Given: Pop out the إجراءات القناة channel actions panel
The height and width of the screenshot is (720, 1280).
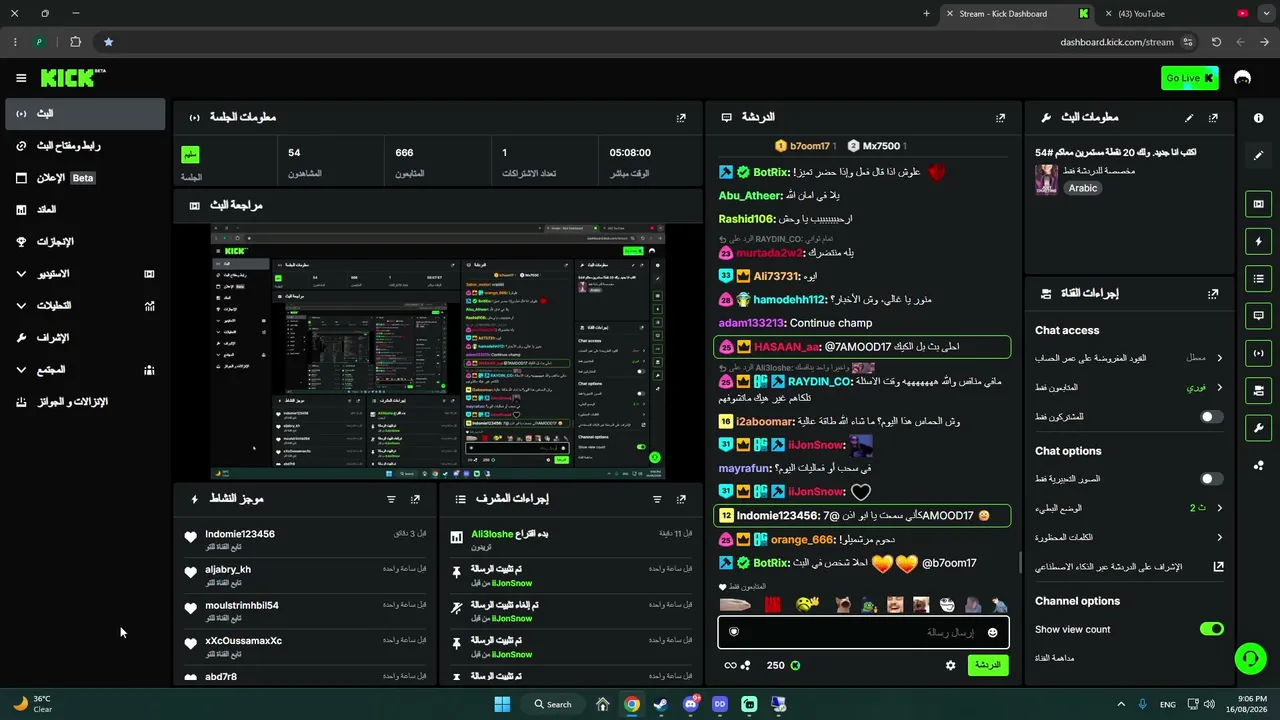Looking at the screenshot, I should 1213,294.
